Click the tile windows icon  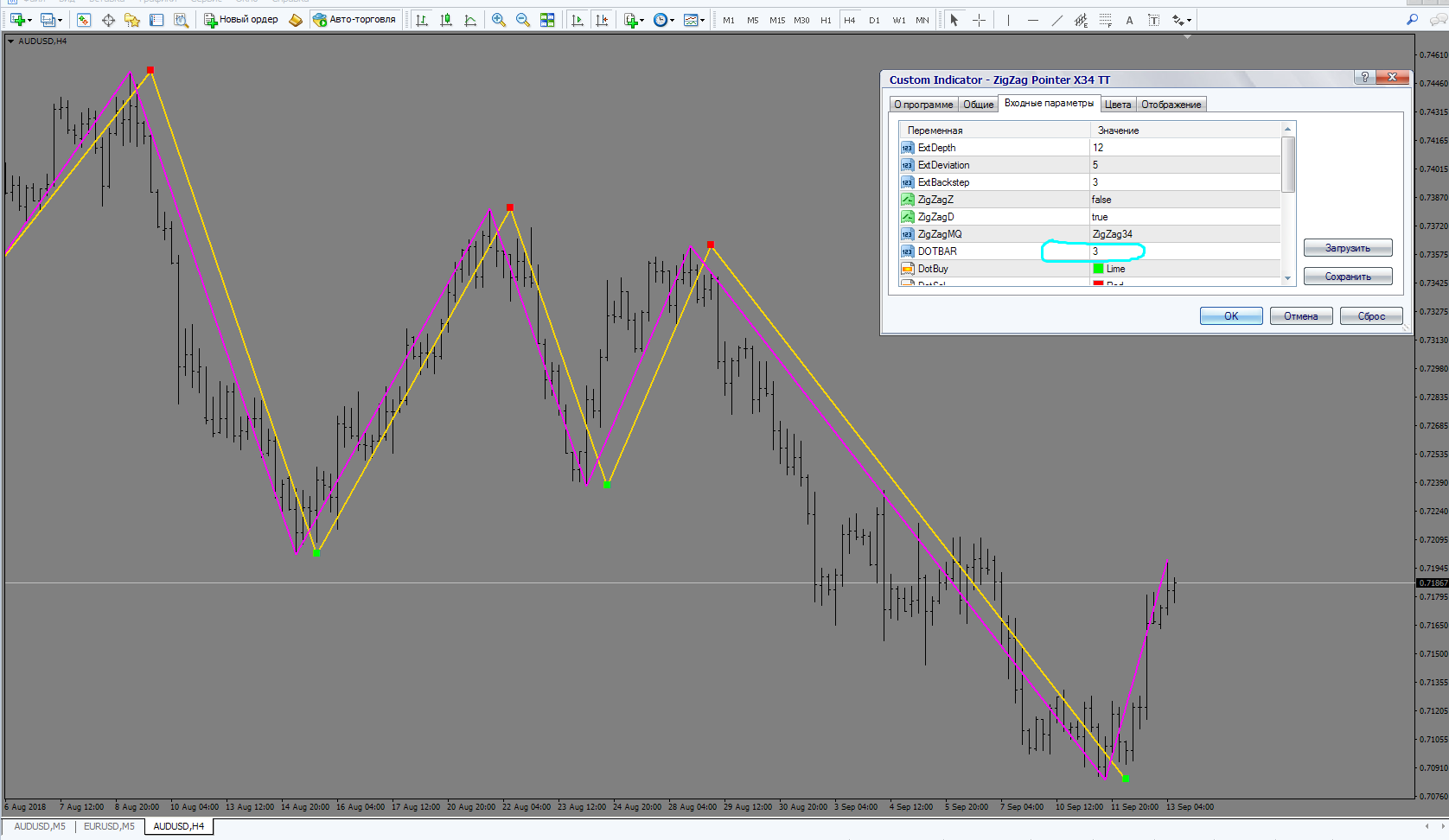pos(547,20)
